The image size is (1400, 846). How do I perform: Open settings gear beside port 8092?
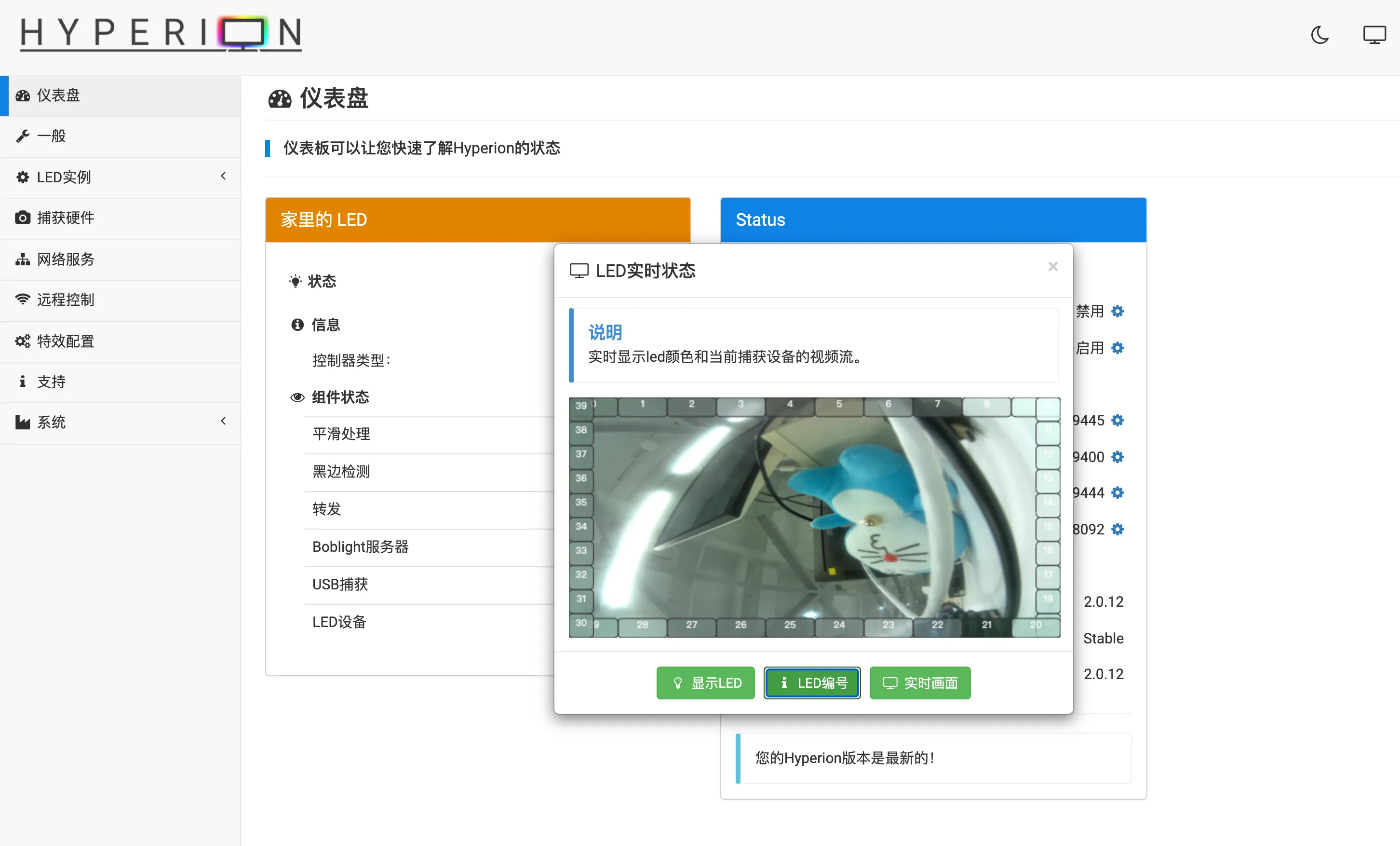click(x=1117, y=529)
